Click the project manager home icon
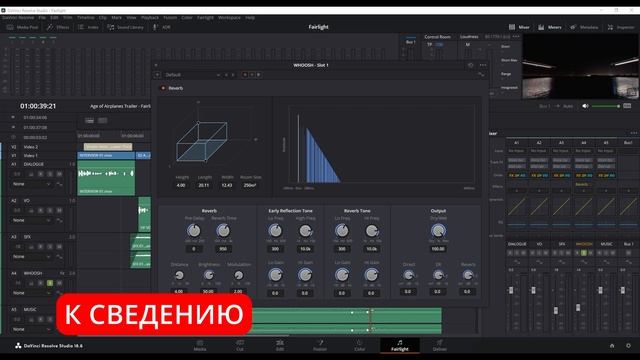 [612, 346]
